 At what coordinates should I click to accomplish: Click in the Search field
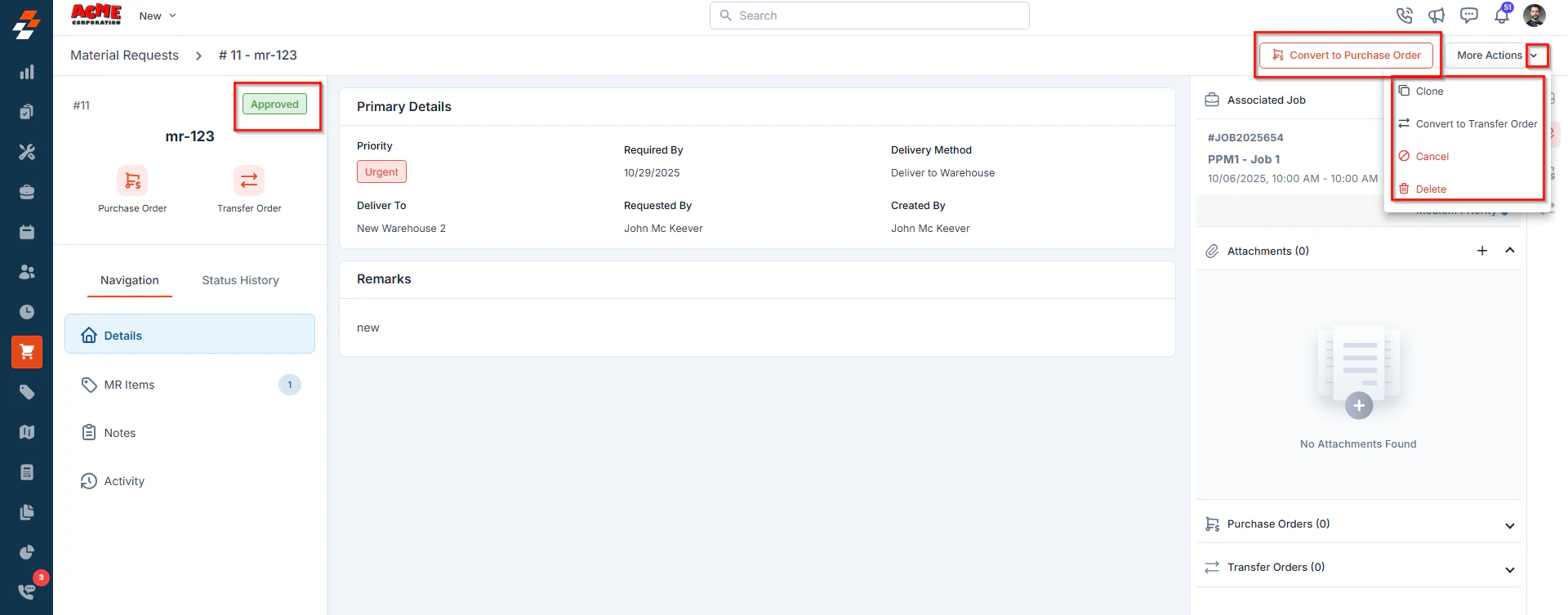870,16
